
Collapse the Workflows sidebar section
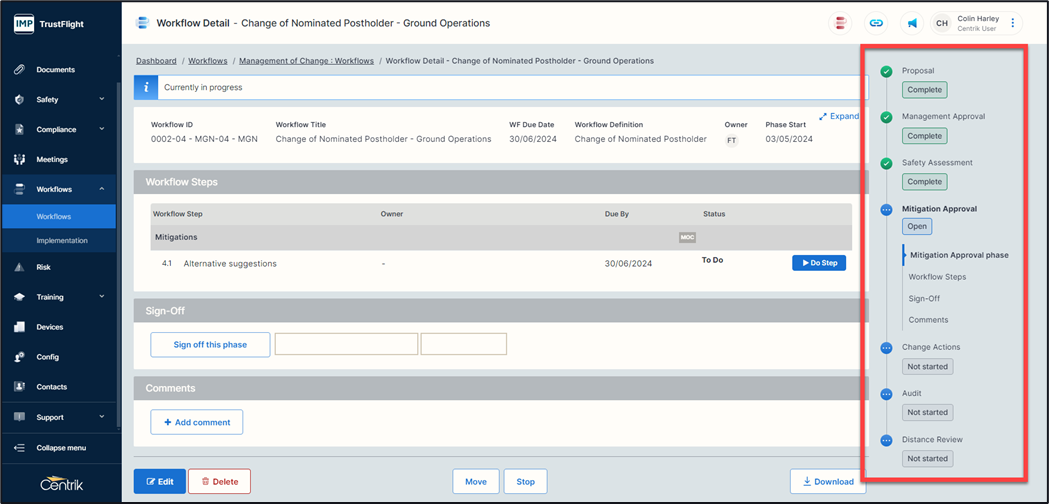click(x=101, y=189)
